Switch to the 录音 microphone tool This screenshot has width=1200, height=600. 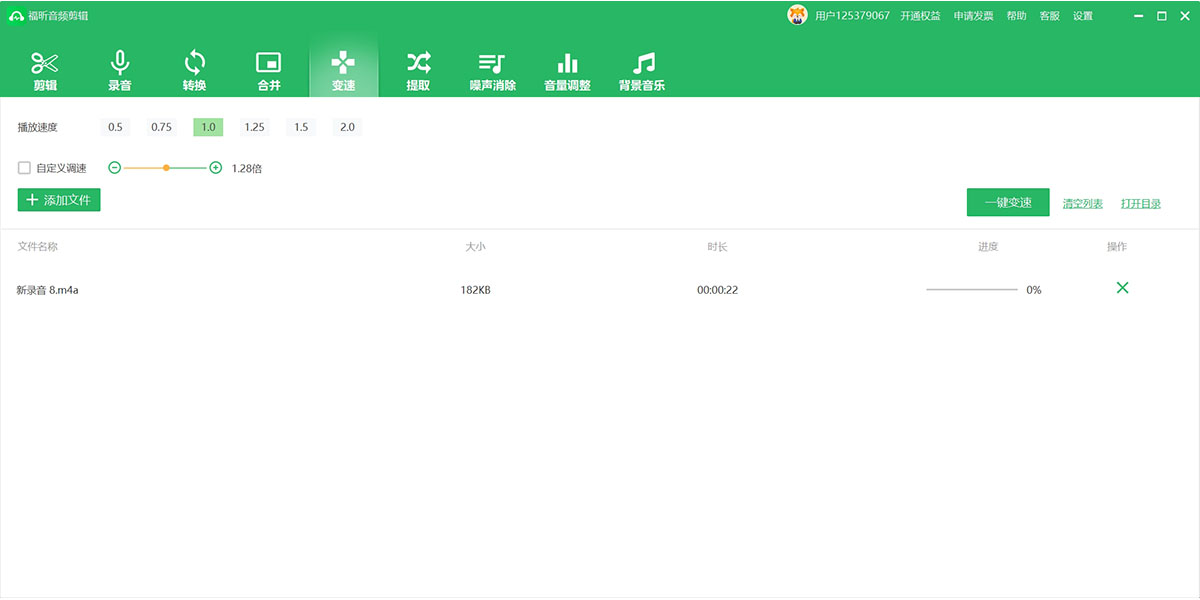pos(119,70)
